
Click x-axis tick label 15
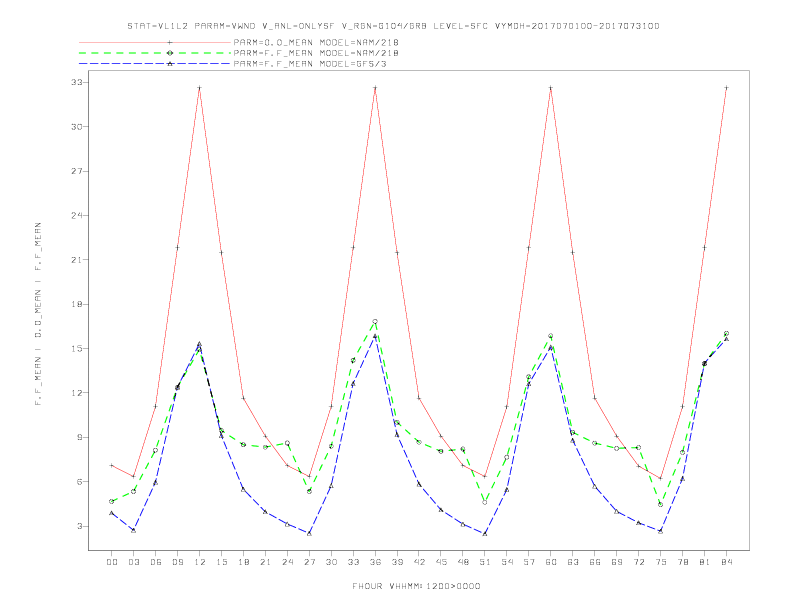click(x=221, y=562)
